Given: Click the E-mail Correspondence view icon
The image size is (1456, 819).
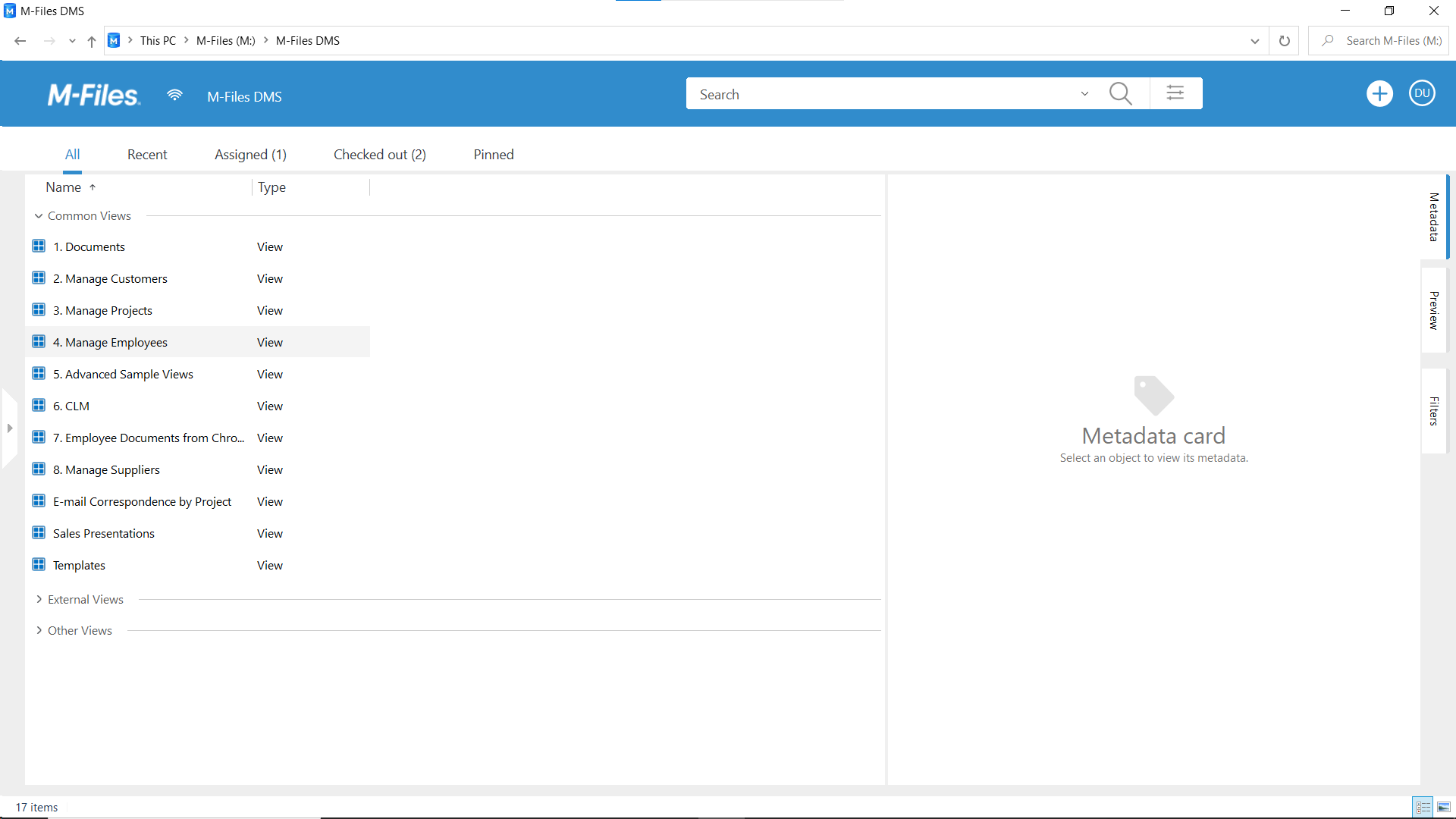Looking at the screenshot, I should (x=39, y=500).
